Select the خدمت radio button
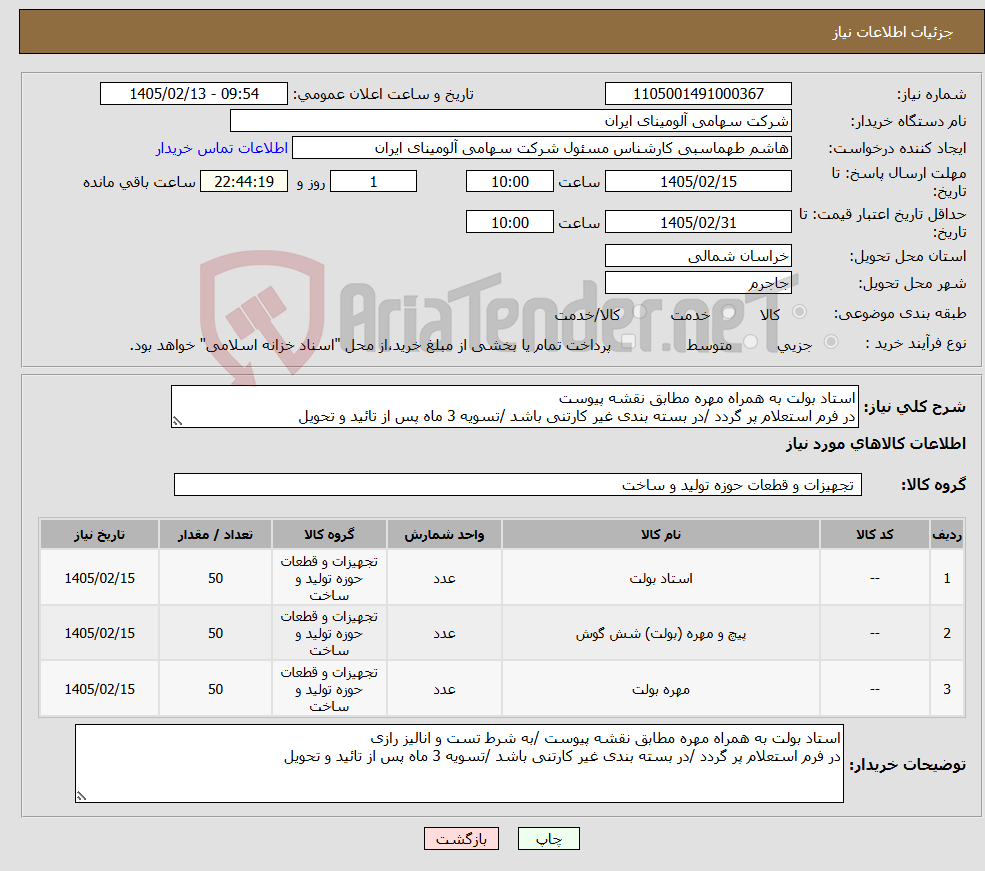 pyautogui.click(x=729, y=312)
